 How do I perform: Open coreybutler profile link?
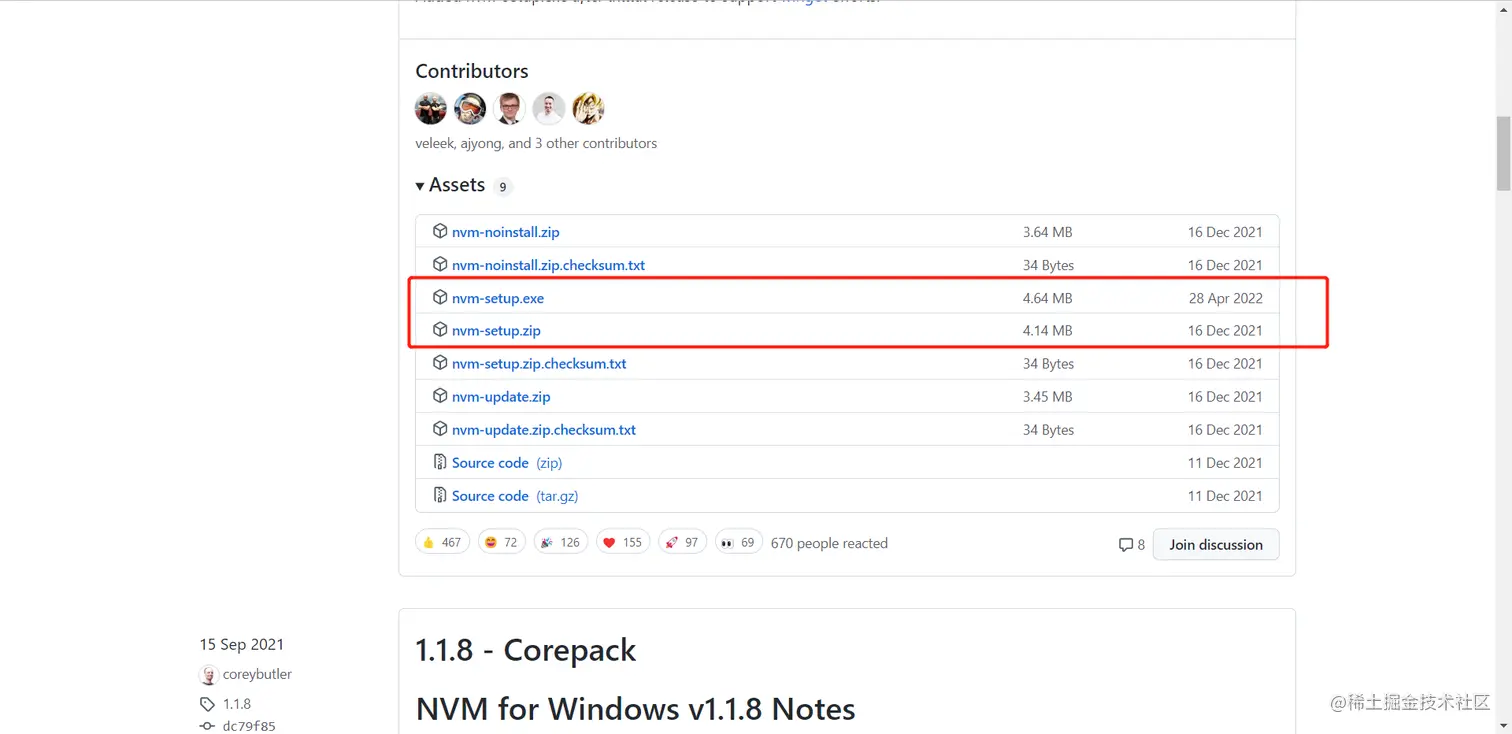pyautogui.click(x=257, y=674)
